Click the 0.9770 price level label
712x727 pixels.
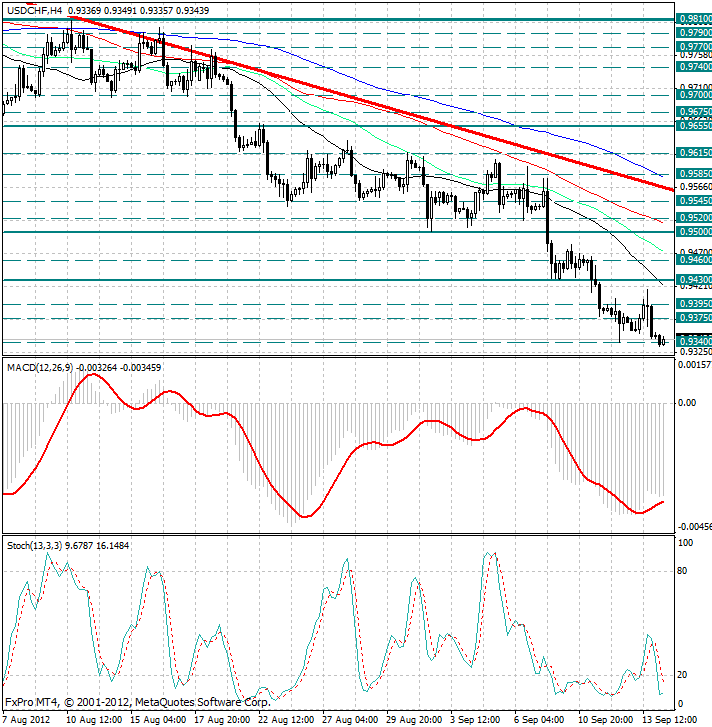point(694,47)
